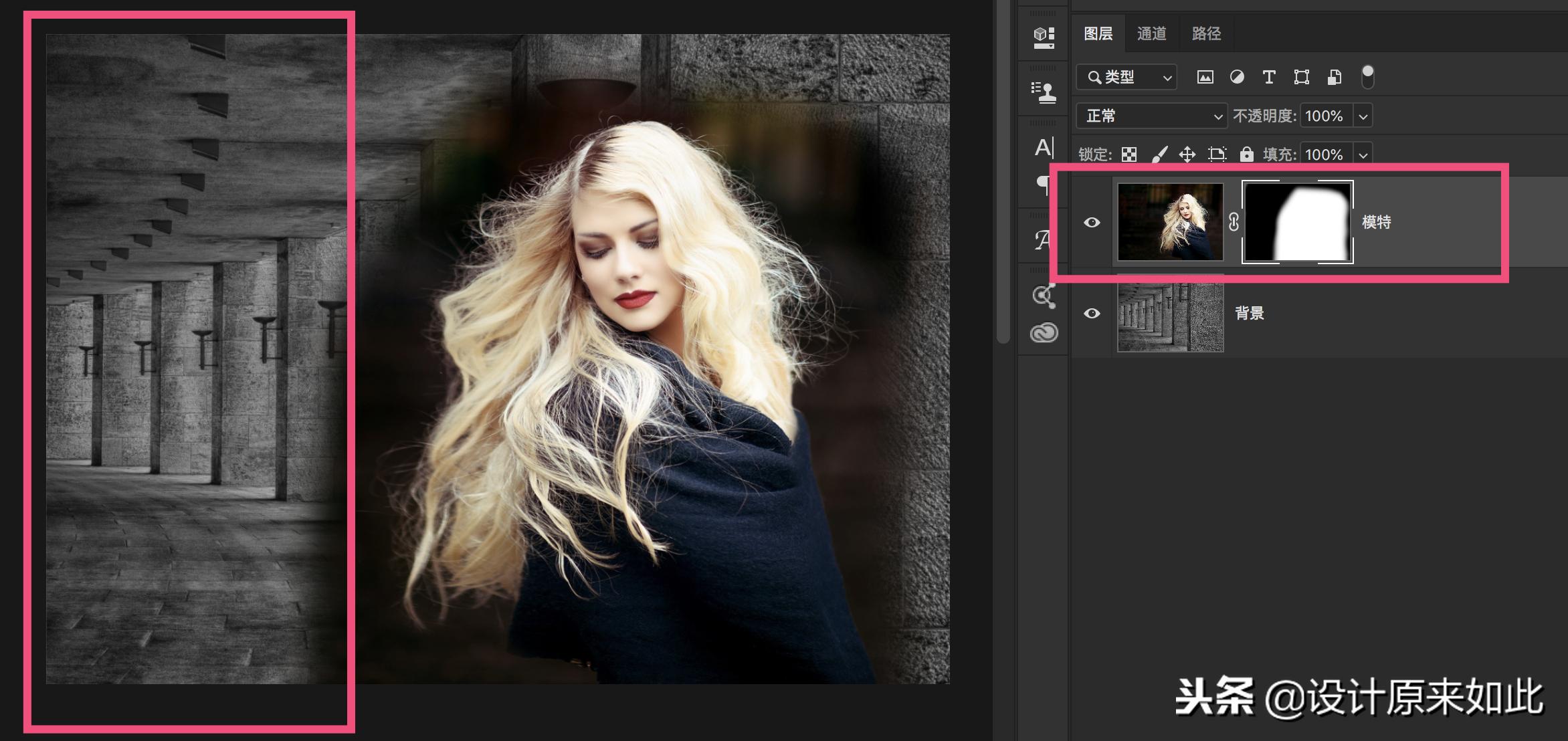
Task: Filter layers by pixel image type
Action: pos(1205,78)
